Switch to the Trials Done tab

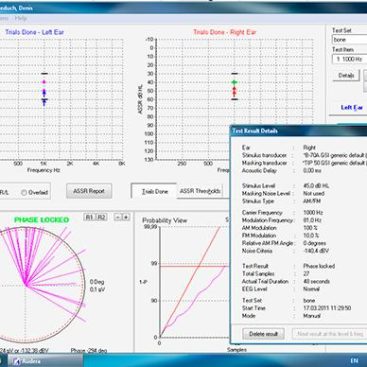tap(154, 192)
